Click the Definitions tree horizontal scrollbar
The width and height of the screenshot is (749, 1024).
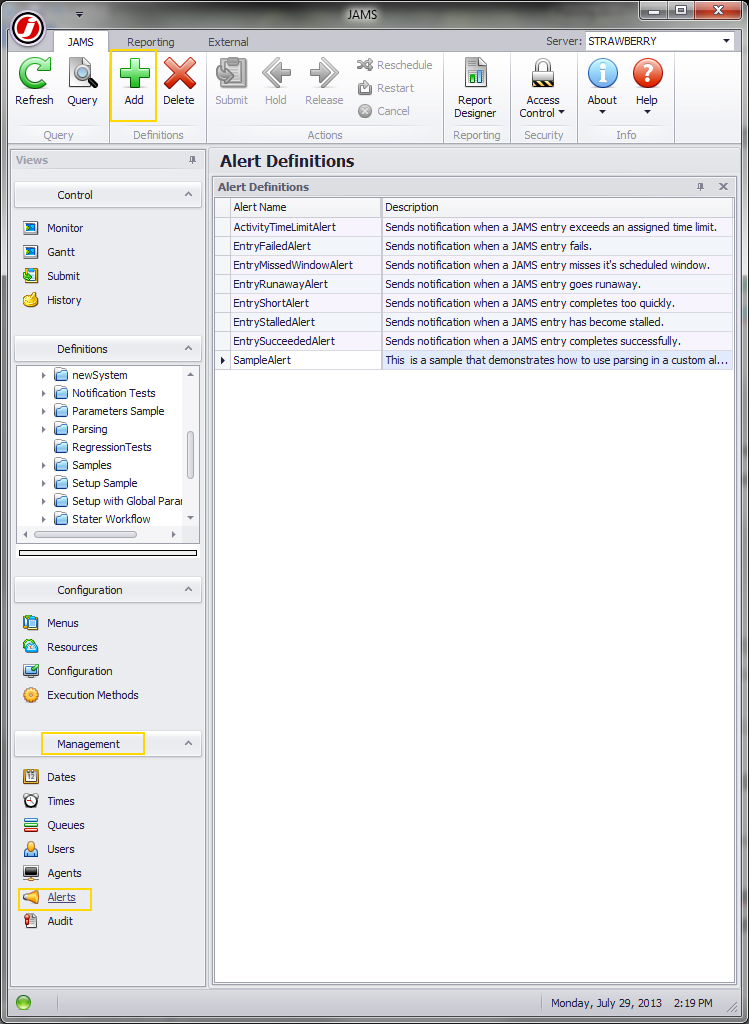point(86,534)
